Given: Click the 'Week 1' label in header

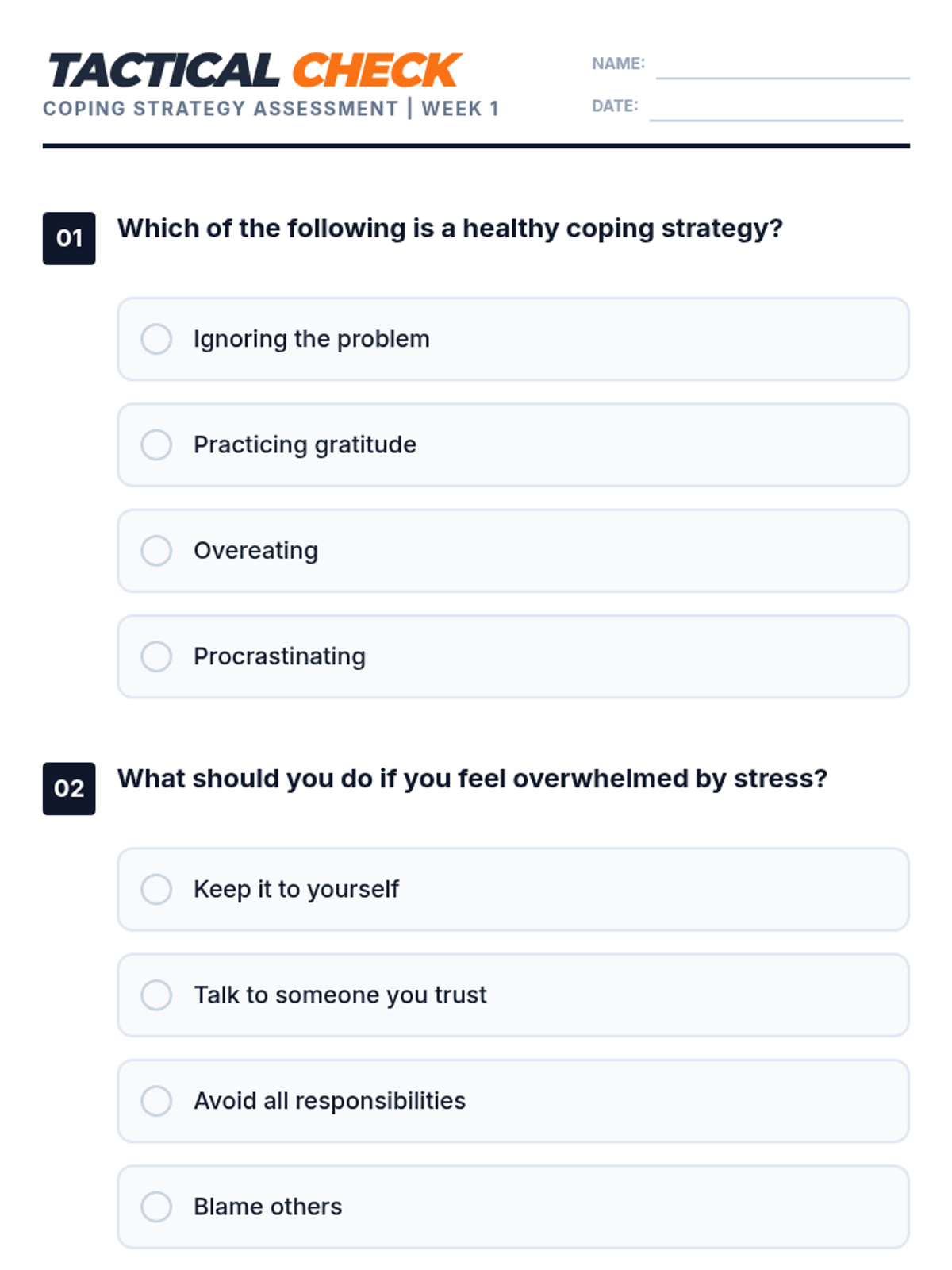Looking at the screenshot, I should pos(460,109).
